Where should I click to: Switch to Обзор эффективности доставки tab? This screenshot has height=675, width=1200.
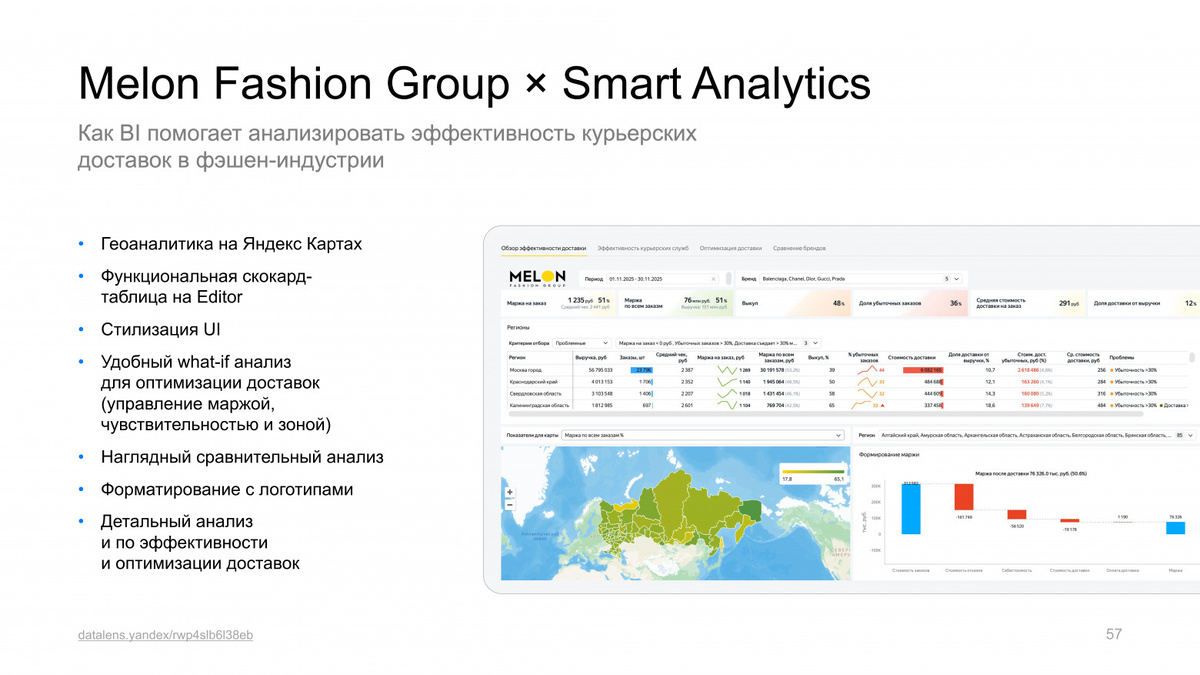pyautogui.click(x=546, y=248)
